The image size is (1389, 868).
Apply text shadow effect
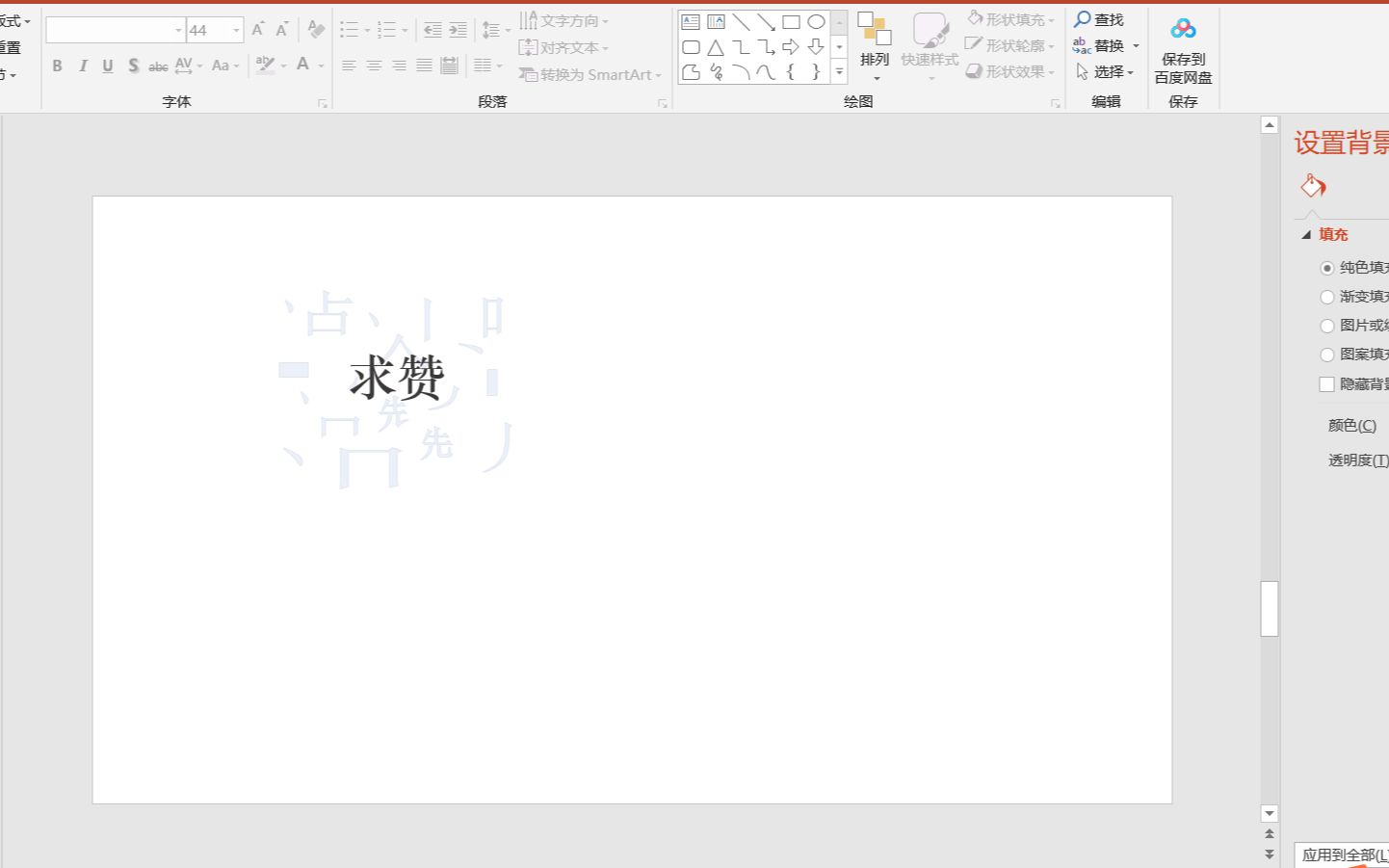pos(133,66)
